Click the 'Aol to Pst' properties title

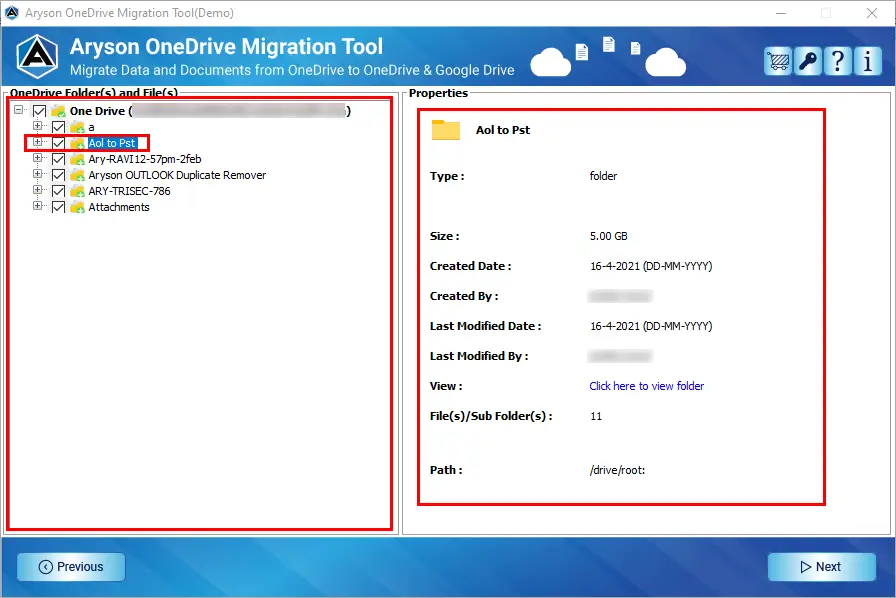coord(503,130)
